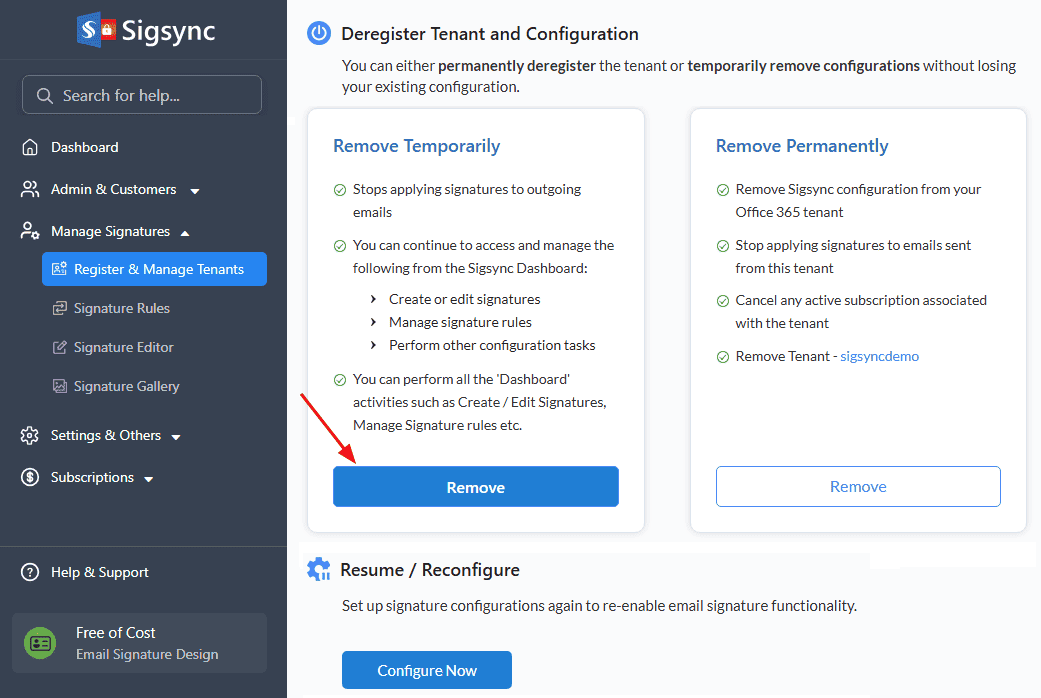Screen dimensions: 1041x698
Task: Click the Signature Rules icon
Action: (x=59, y=308)
